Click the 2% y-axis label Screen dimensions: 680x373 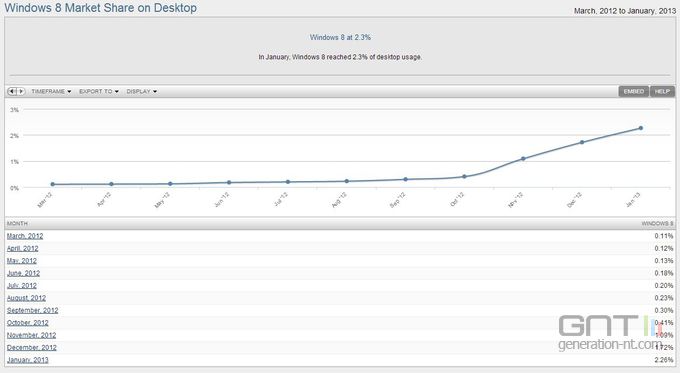pyautogui.click(x=14, y=136)
